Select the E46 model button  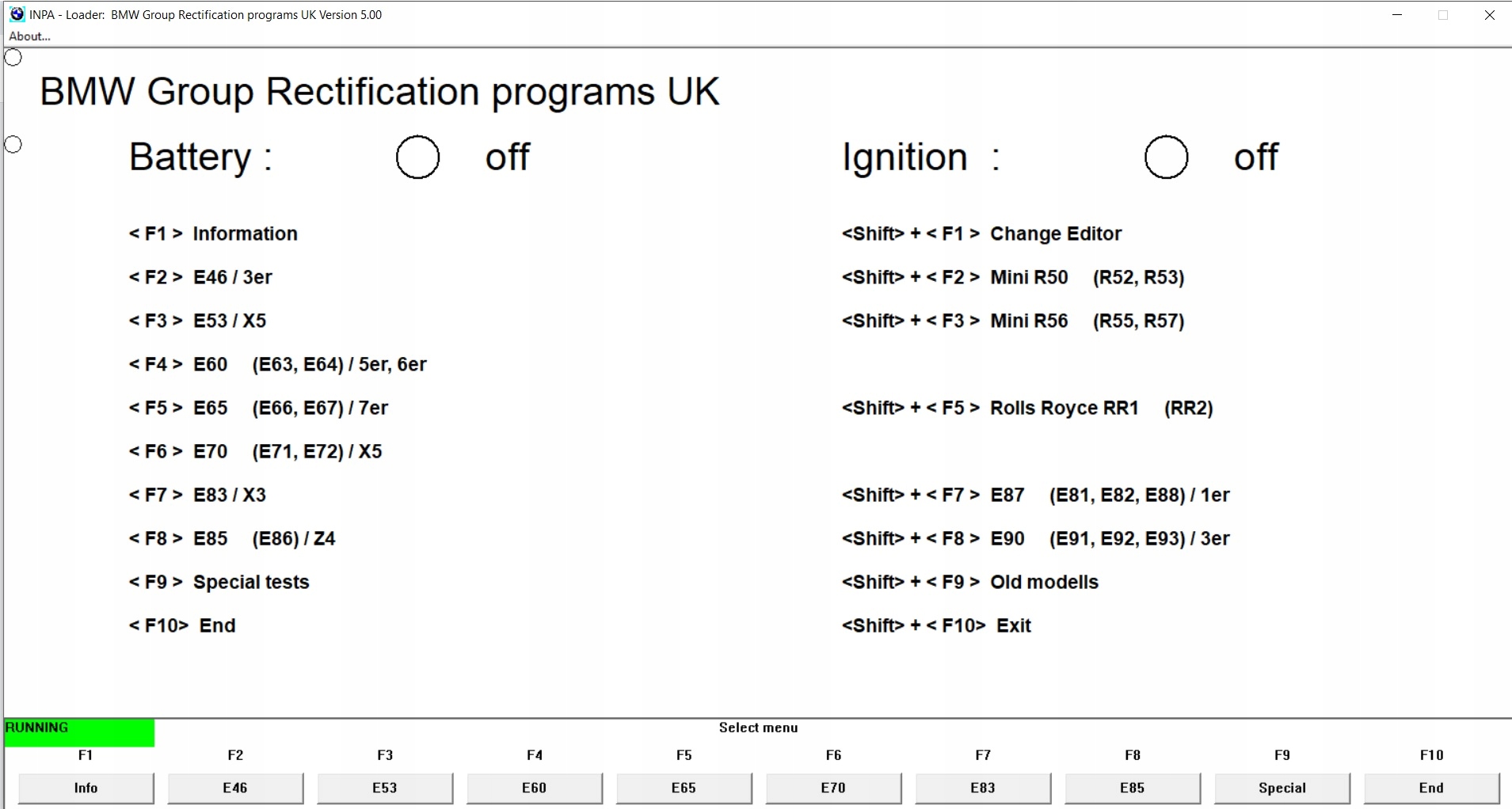pos(235,788)
